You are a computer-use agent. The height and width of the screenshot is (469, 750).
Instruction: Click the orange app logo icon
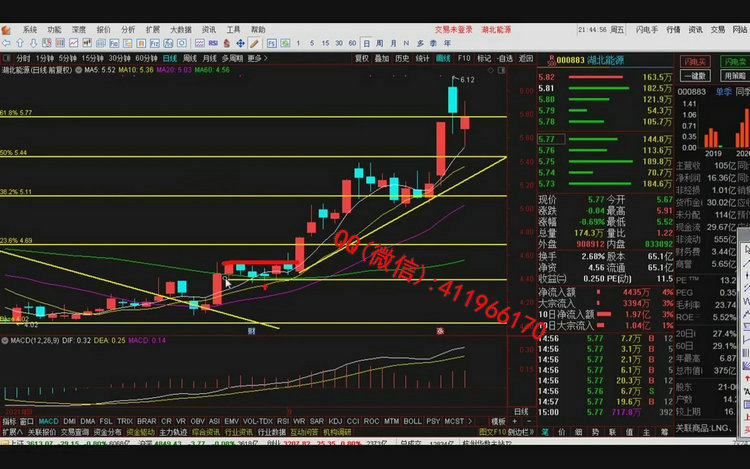click(x=6, y=30)
